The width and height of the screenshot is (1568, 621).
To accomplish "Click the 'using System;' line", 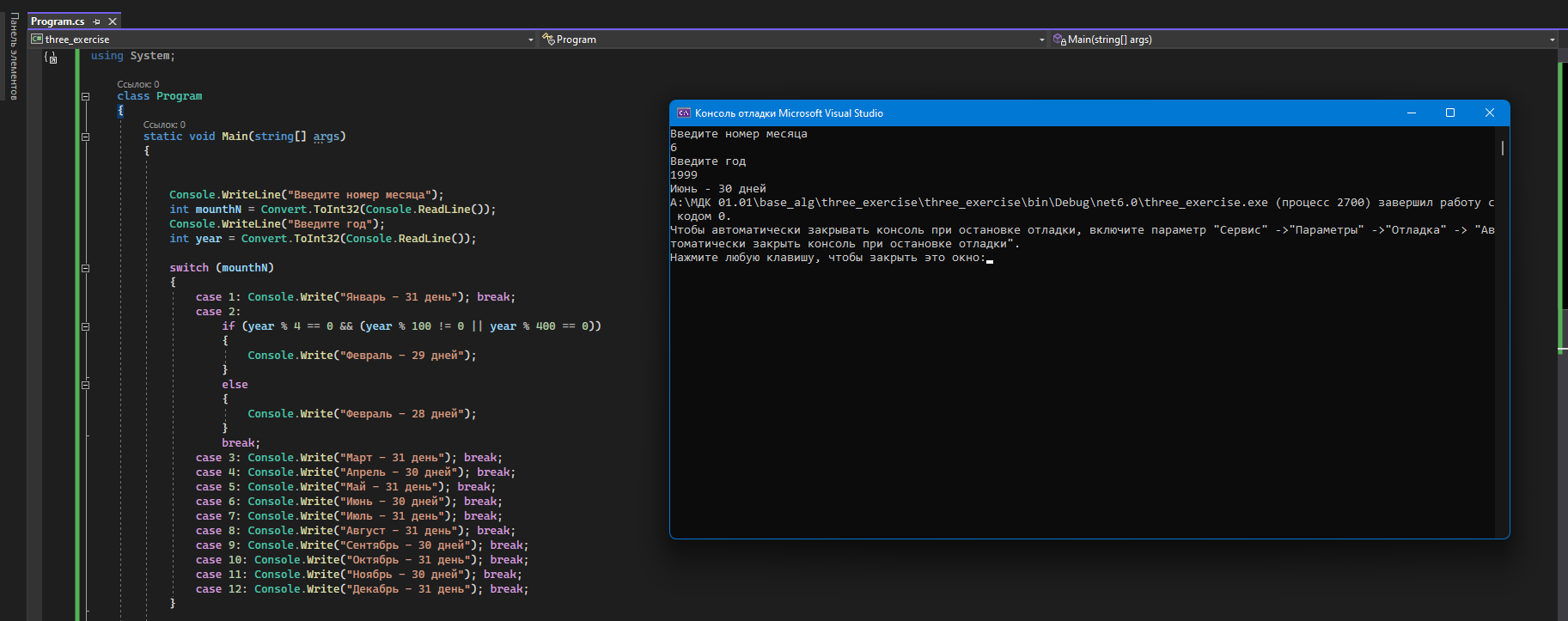I will click(133, 56).
